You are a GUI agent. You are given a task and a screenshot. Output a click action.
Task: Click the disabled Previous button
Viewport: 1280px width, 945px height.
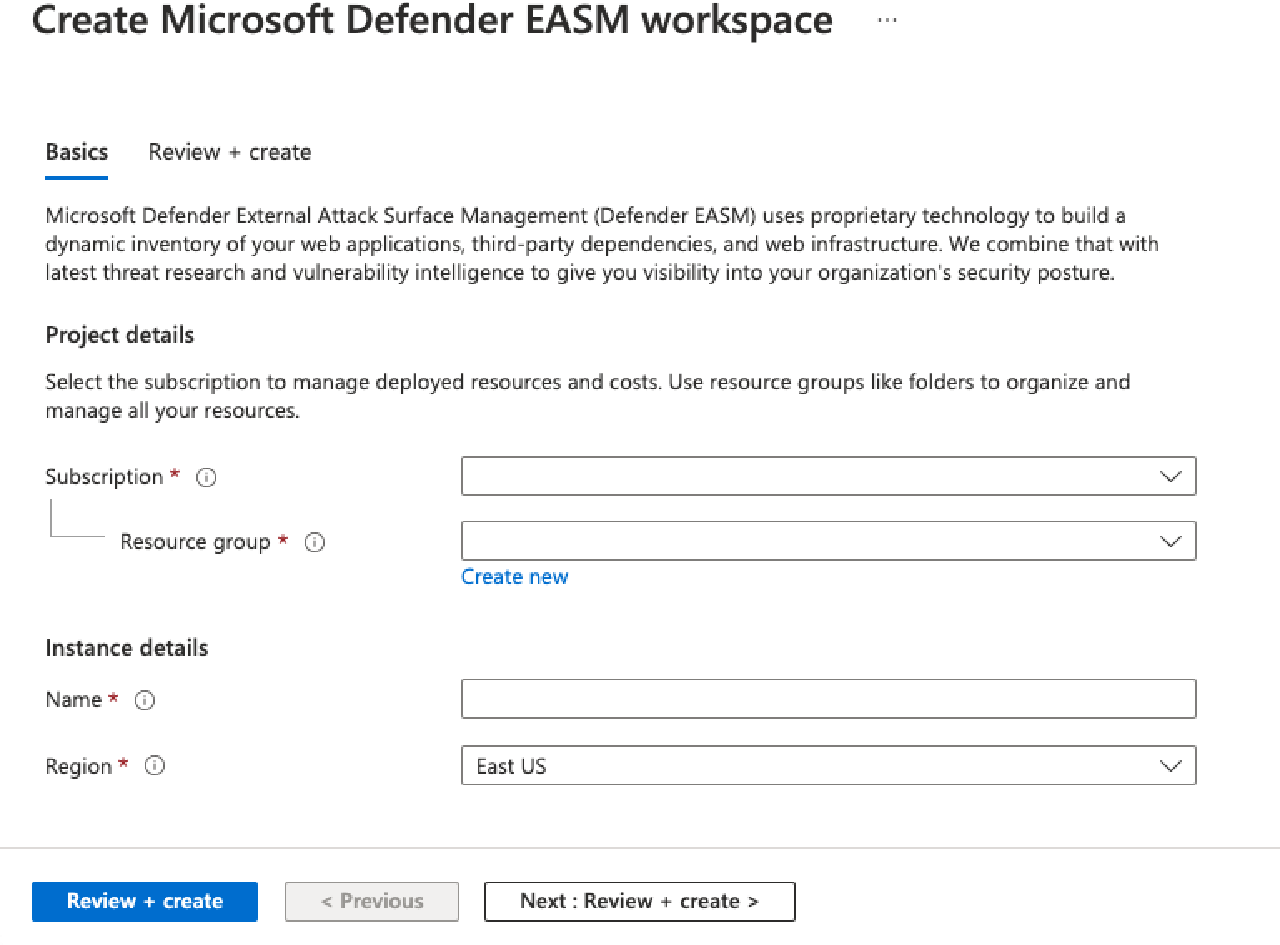pos(371,901)
